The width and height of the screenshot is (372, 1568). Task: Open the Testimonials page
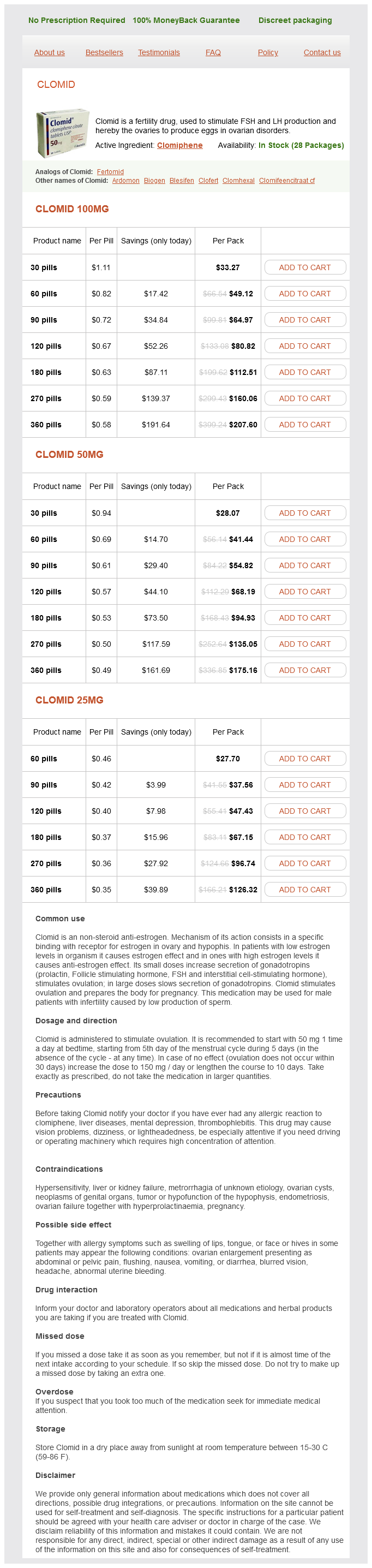click(158, 53)
